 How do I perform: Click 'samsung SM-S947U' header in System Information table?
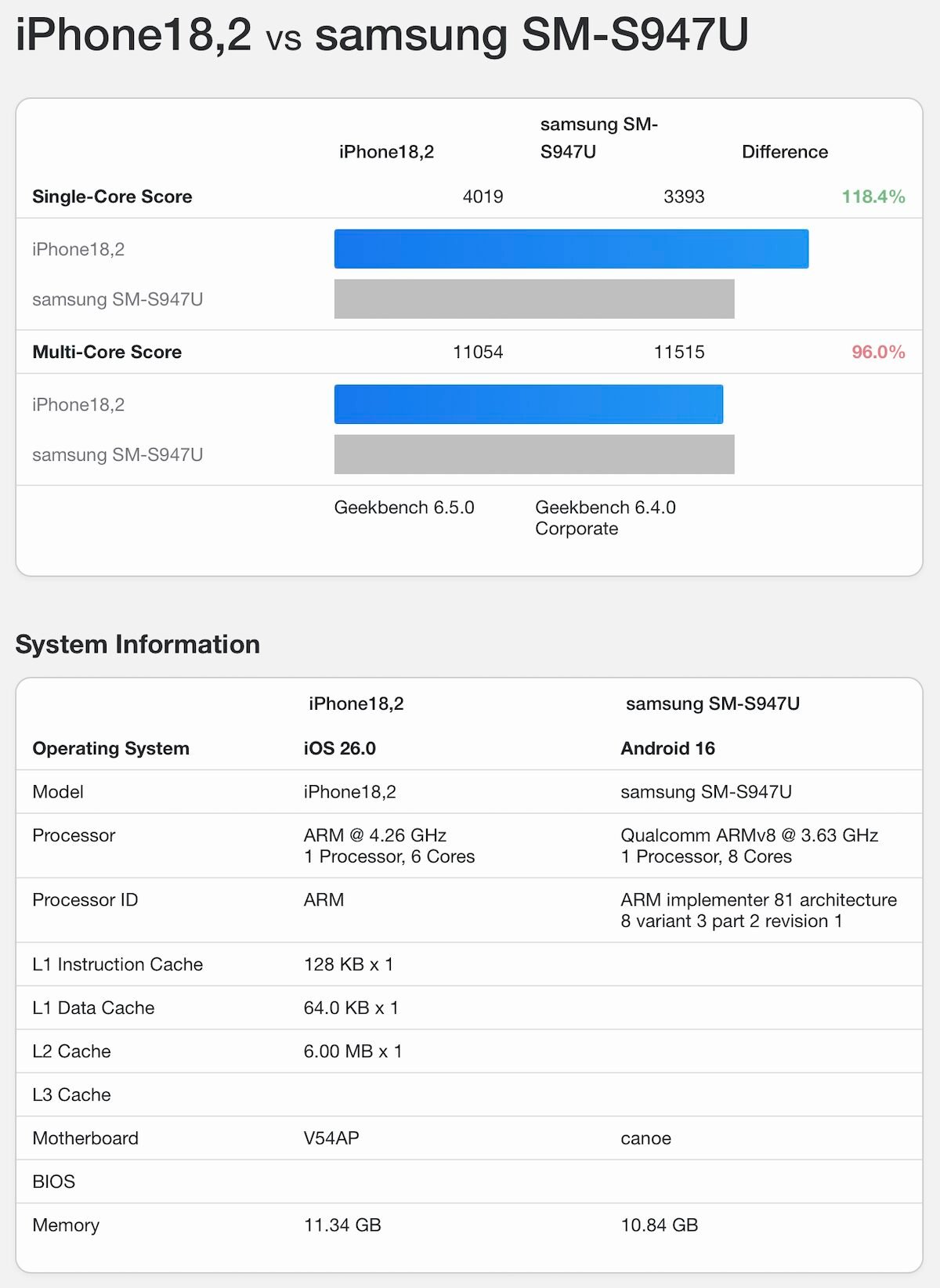pyautogui.click(x=713, y=704)
